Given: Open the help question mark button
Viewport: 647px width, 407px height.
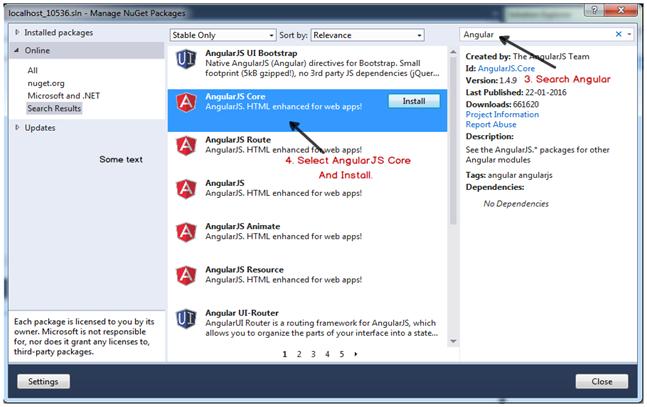Looking at the screenshot, I should (x=595, y=10).
